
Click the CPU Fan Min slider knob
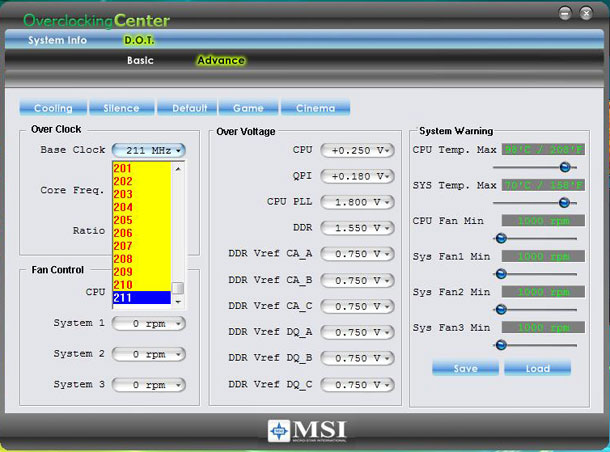pyautogui.click(x=501, y=238)
